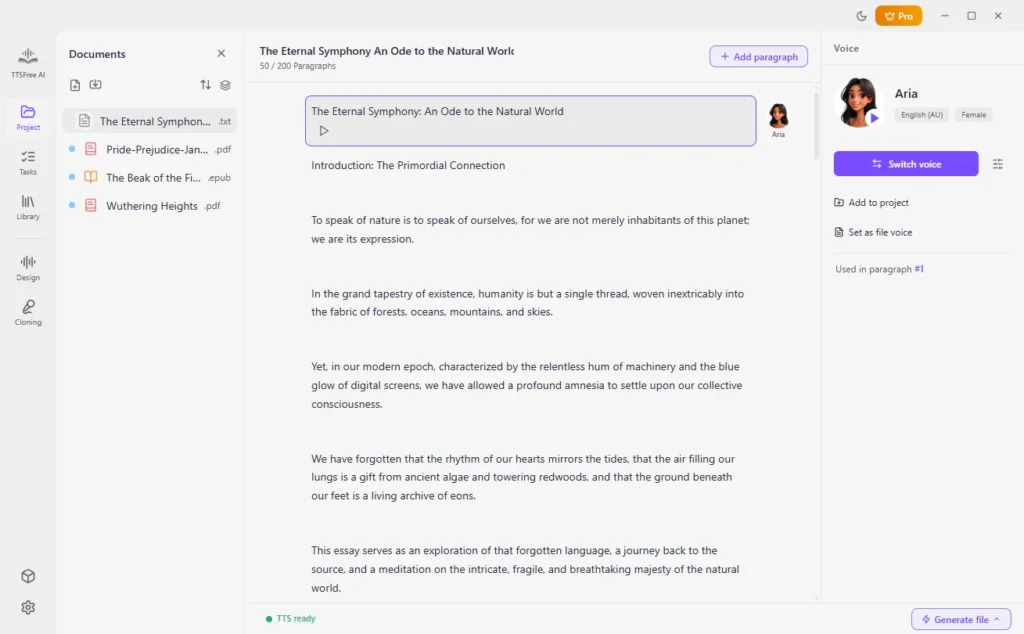Click the 50 / 200 Paragraphs counter
Screen dimensions: 1024x634
[297, 66]
